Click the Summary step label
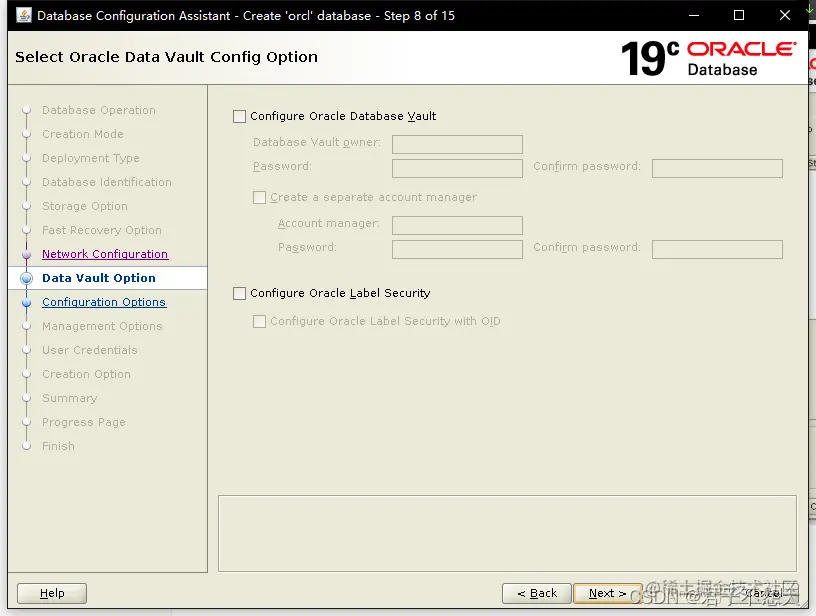The height and width of the screenshot is (616, 816). tap(70, 398)
